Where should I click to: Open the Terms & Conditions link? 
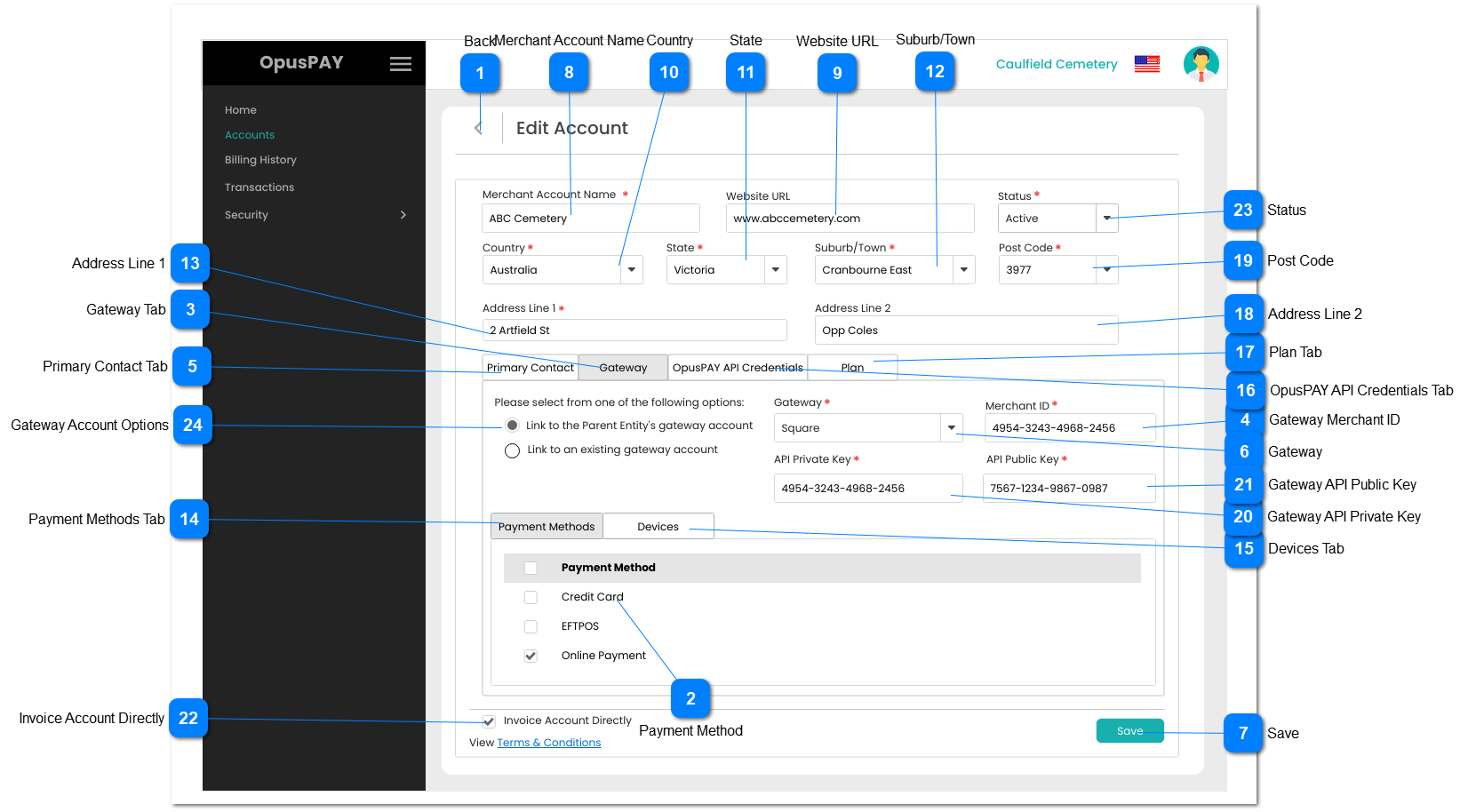pos(548,743)
